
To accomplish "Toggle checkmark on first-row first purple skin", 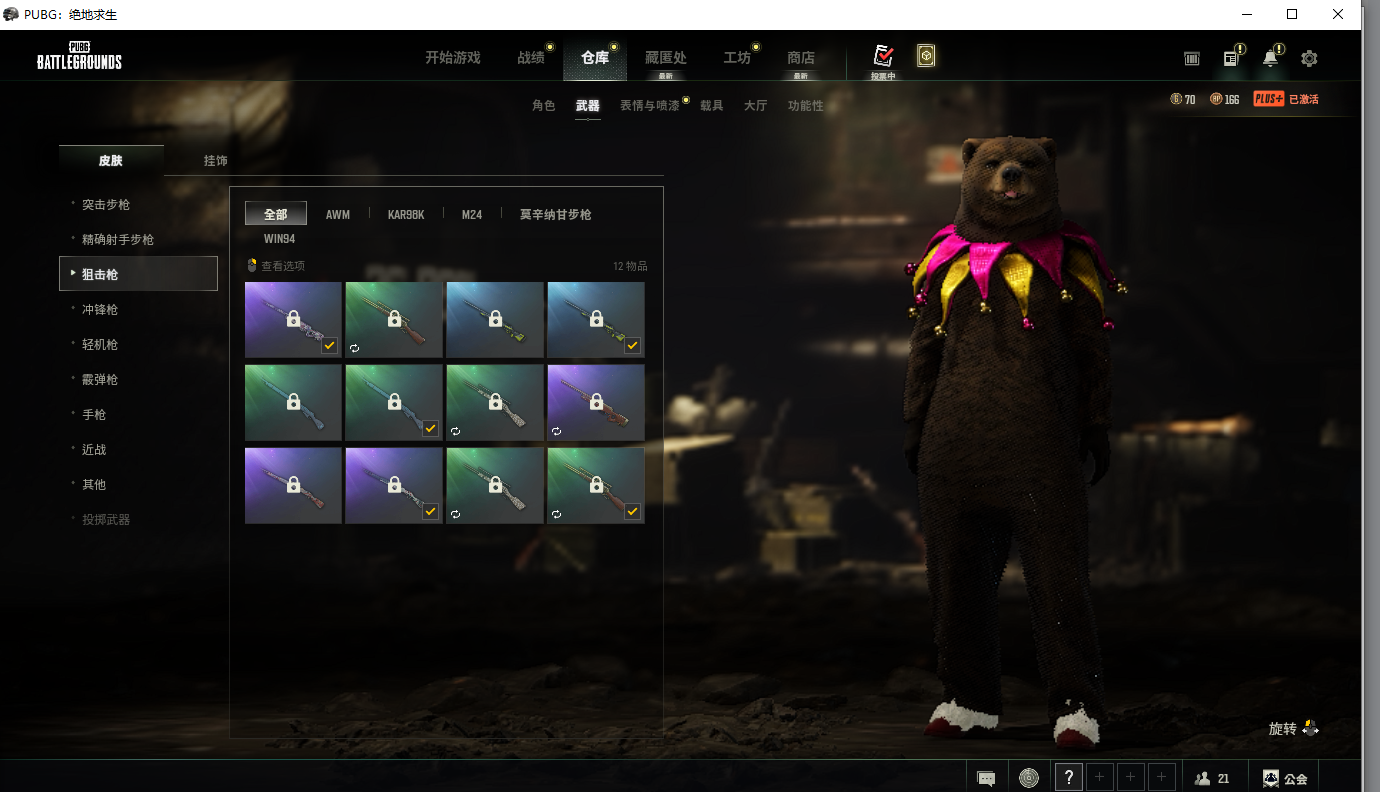I will click(329, 346).
